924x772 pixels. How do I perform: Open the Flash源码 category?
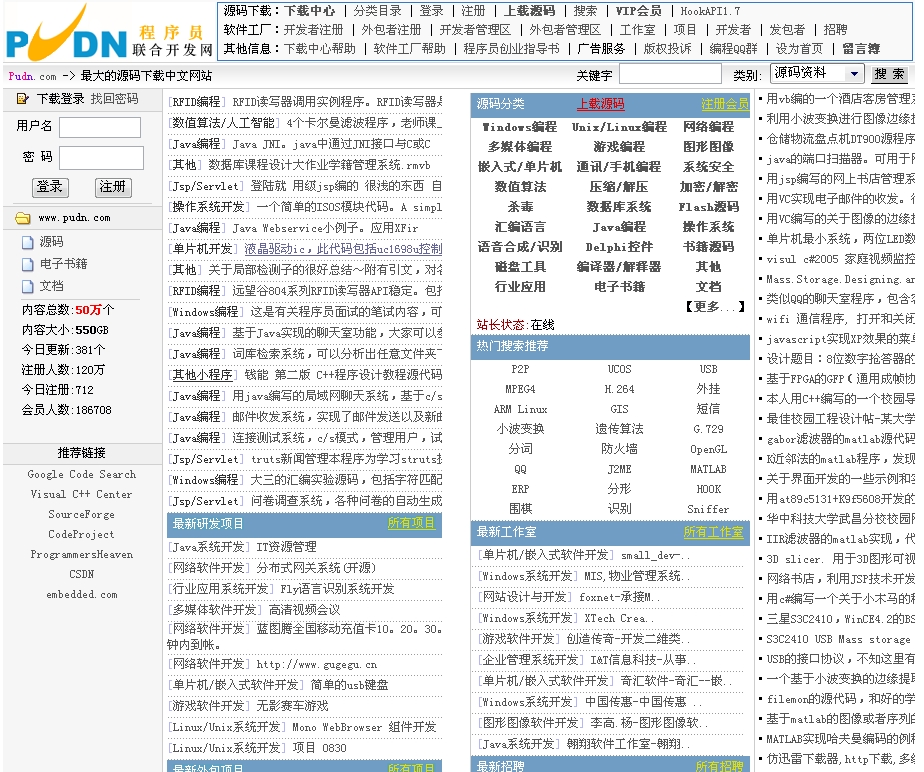click(x=708, y=207)
